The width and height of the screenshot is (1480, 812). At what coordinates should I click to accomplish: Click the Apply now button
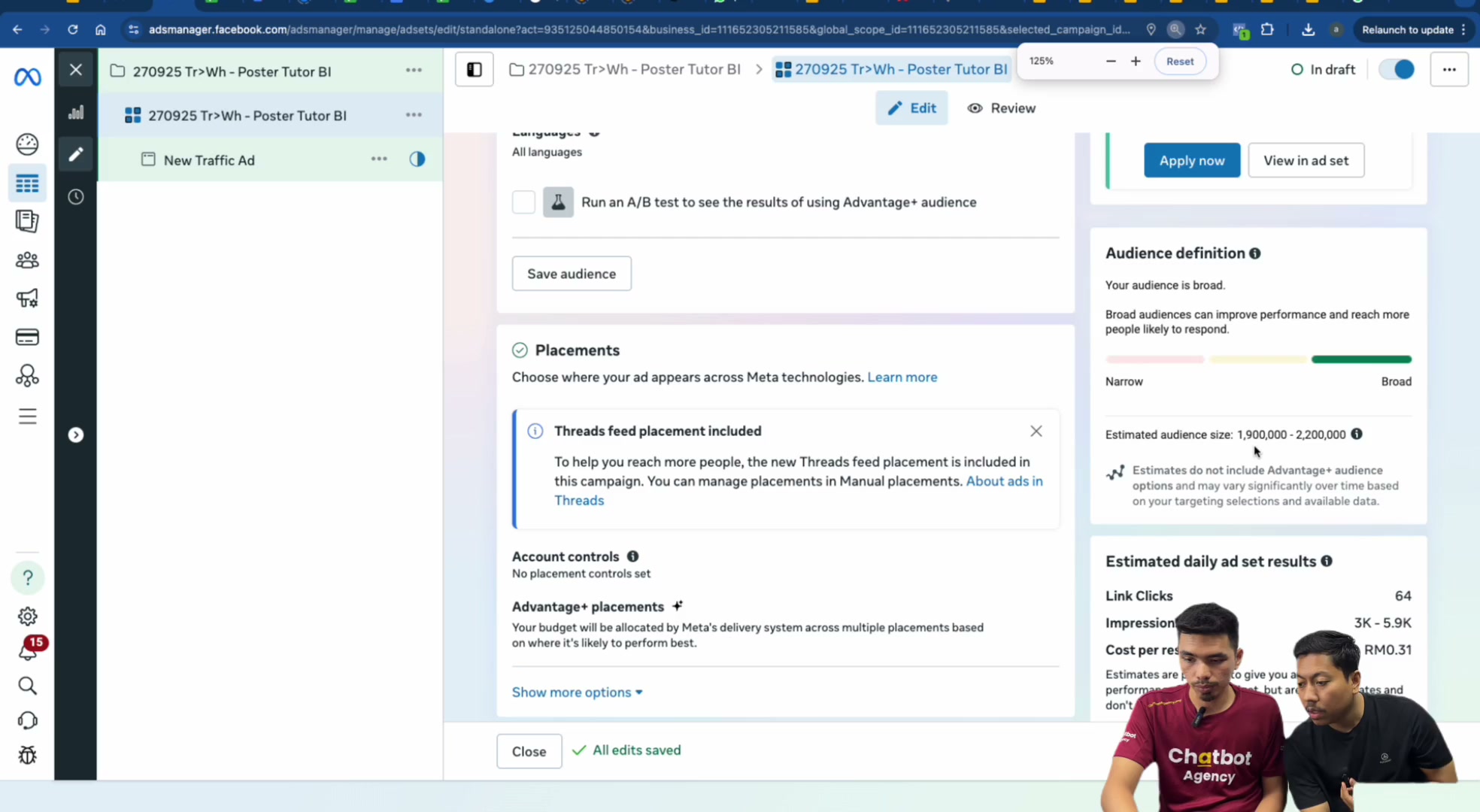point(1192,160)
